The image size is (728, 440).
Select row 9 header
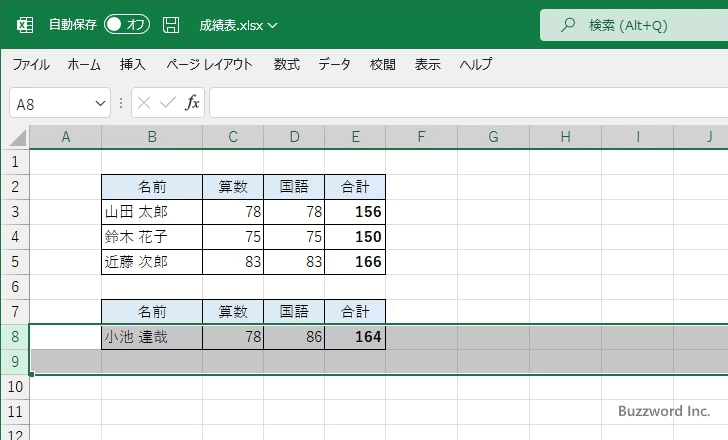click(x=15, y=362)
